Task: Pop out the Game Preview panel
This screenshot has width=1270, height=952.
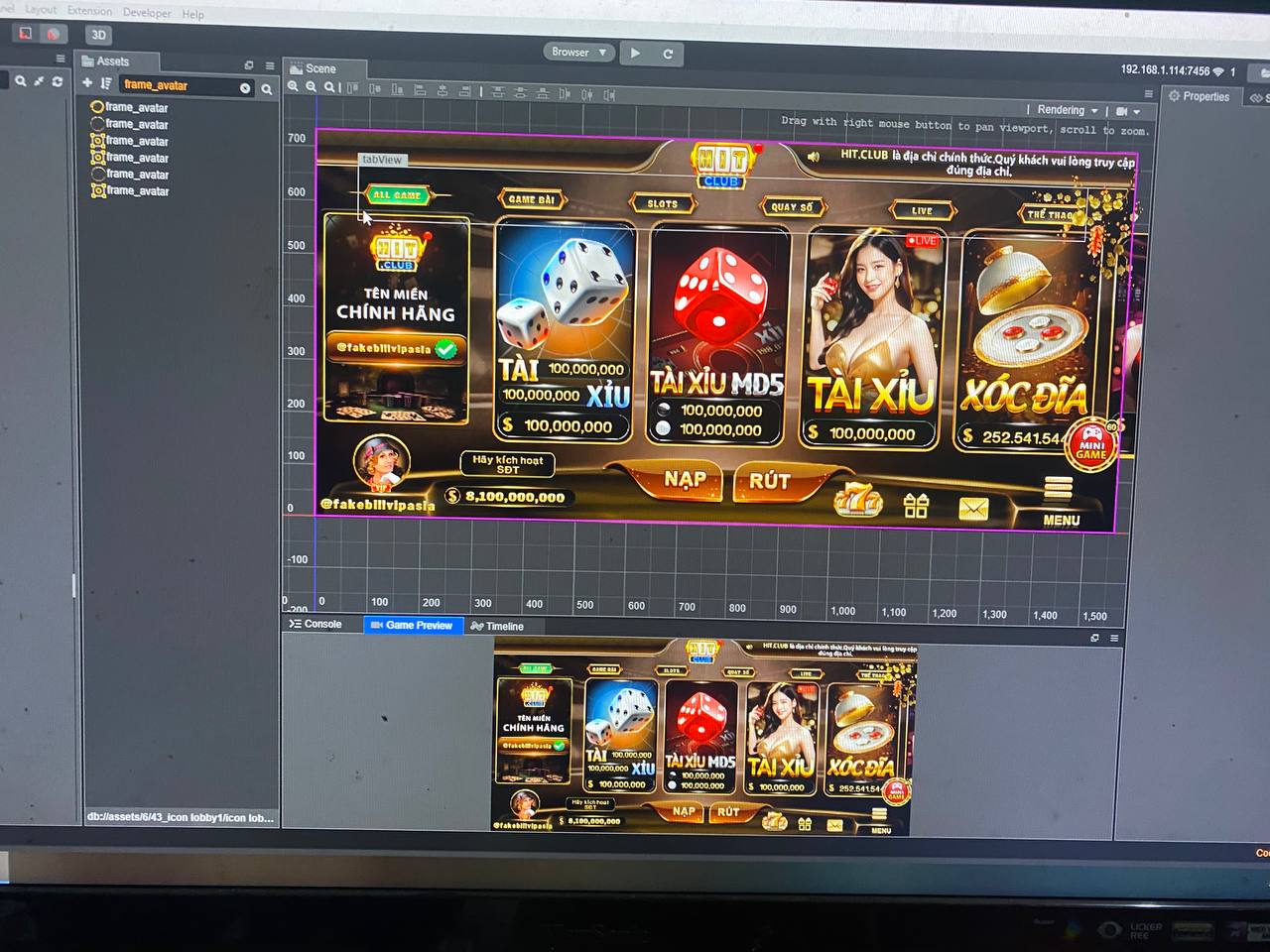Action: [x=1095, y=638]
